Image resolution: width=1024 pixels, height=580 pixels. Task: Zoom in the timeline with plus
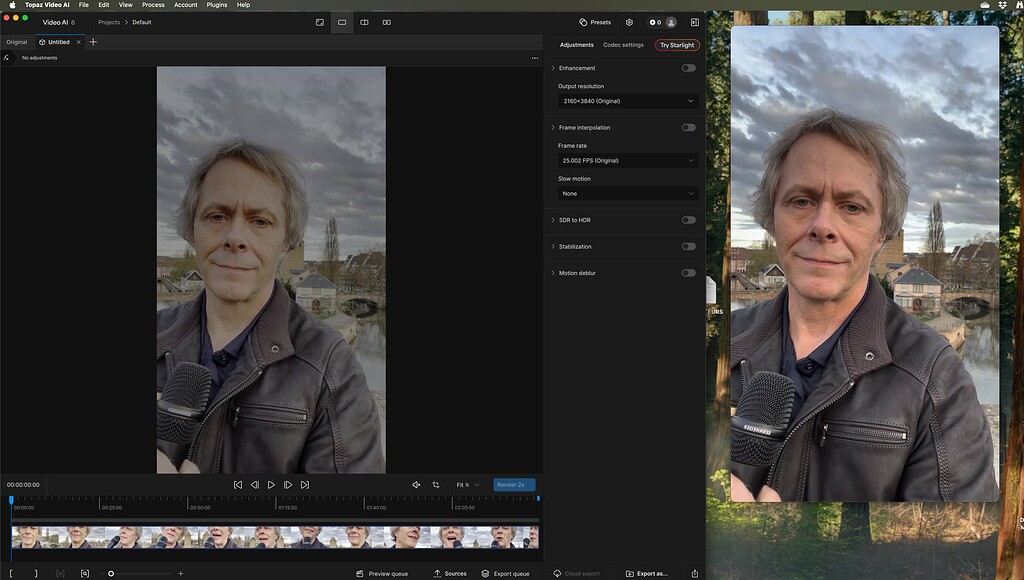pyautogui.click(x=181, y=573)
